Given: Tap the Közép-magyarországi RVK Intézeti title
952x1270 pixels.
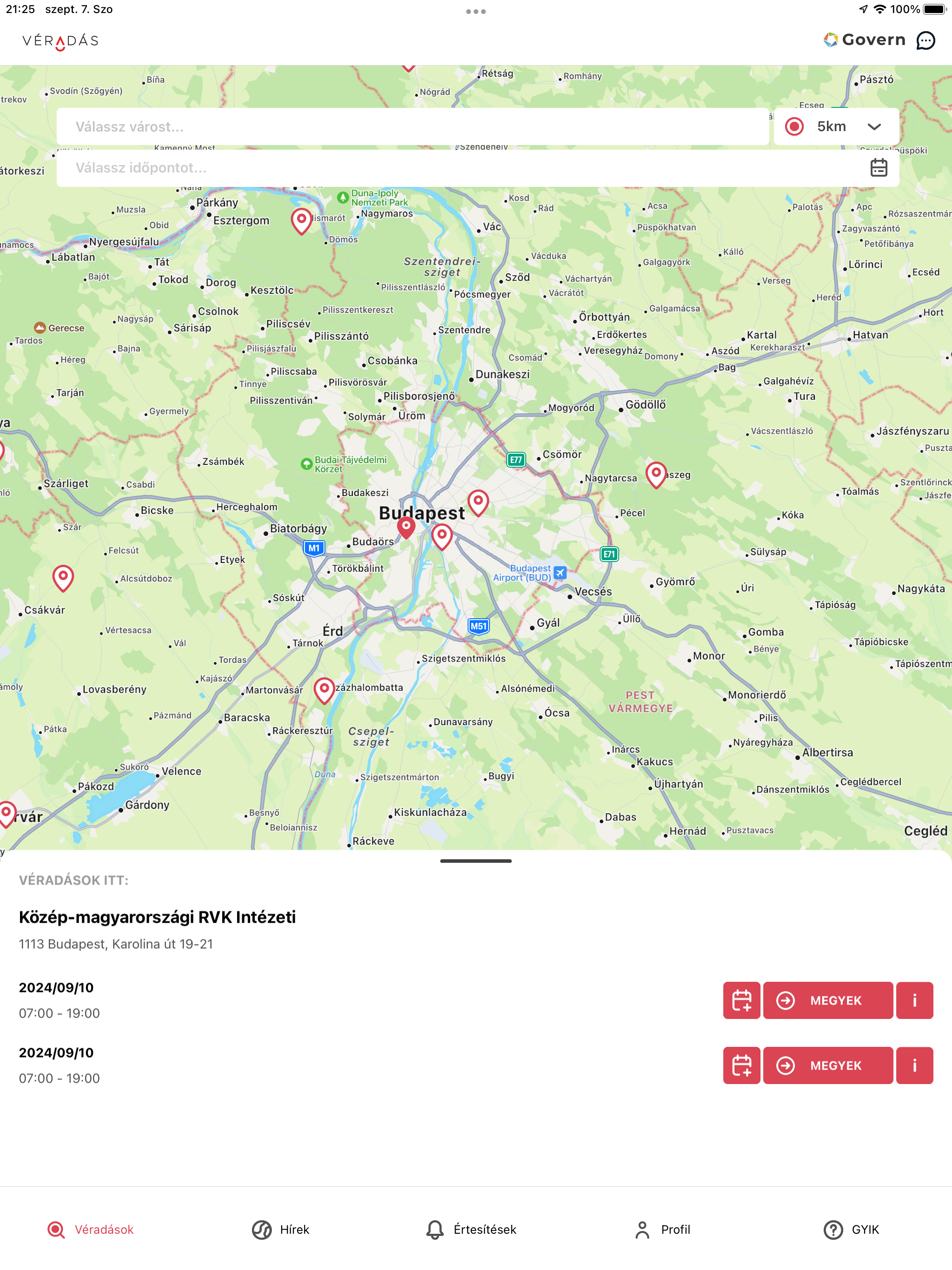Looking at the screenshot, I should [x=157, y=917].
